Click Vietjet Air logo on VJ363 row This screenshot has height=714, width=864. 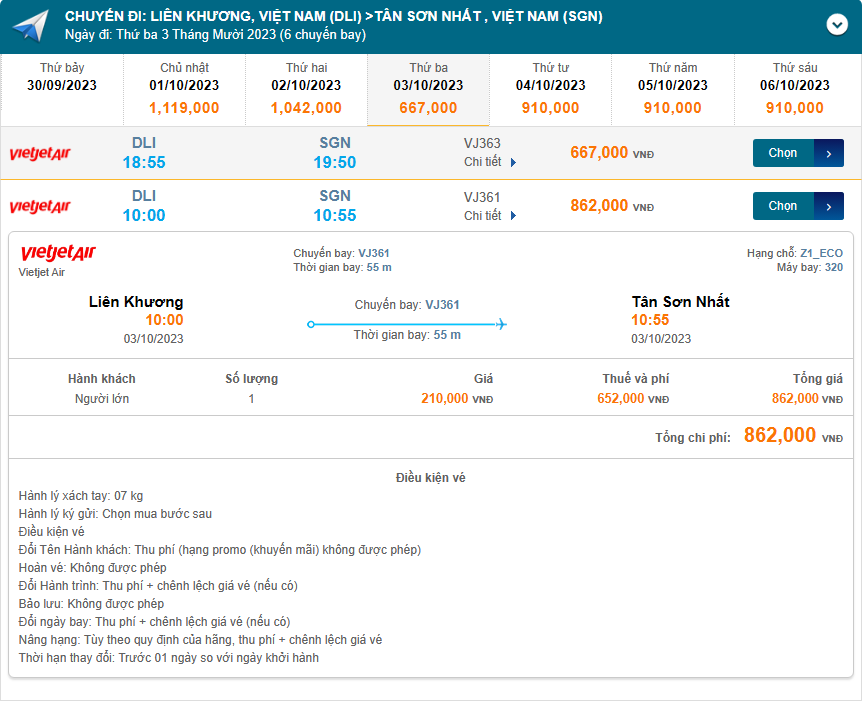(40, 154)
